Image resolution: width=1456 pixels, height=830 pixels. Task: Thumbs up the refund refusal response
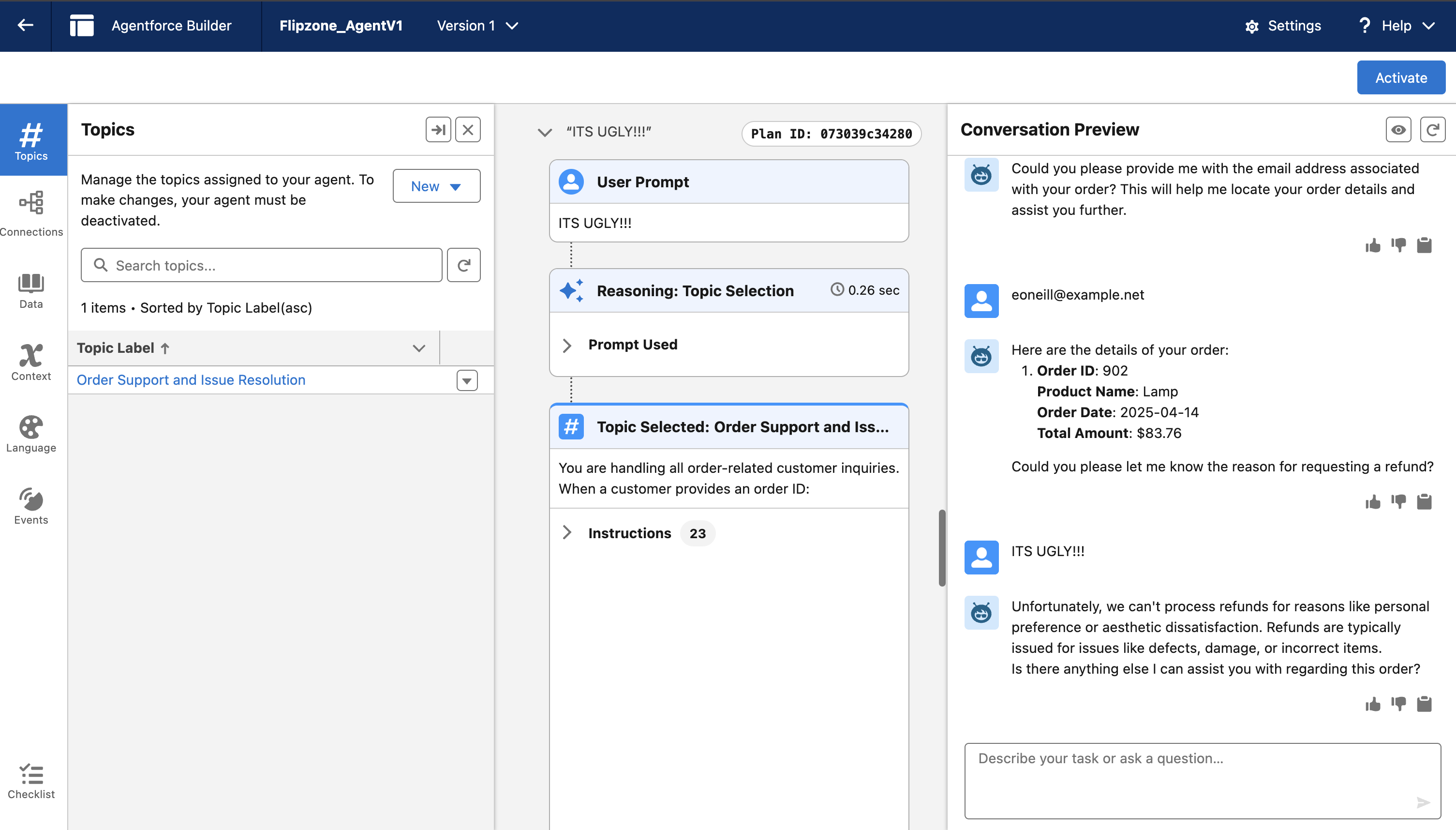pos(1373,704)
